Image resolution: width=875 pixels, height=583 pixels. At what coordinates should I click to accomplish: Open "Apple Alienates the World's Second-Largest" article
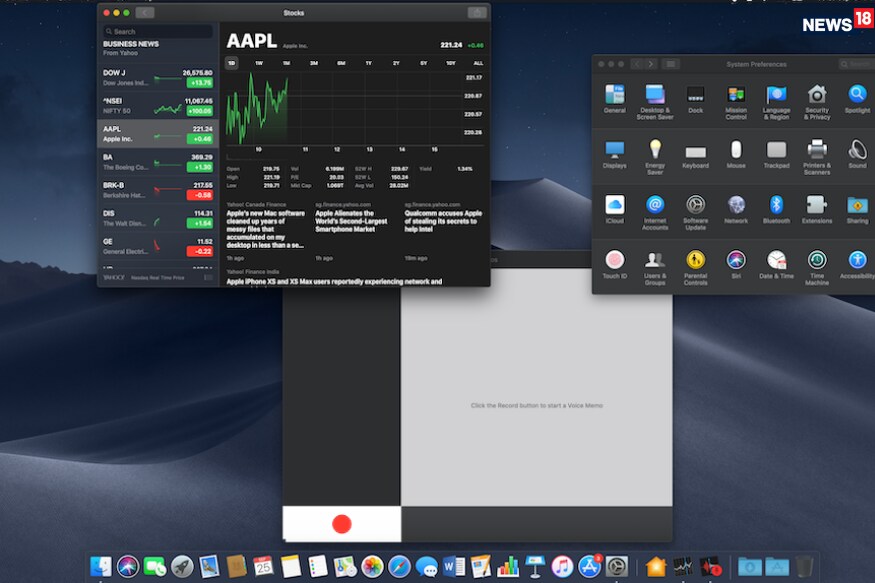click(353, 232)
